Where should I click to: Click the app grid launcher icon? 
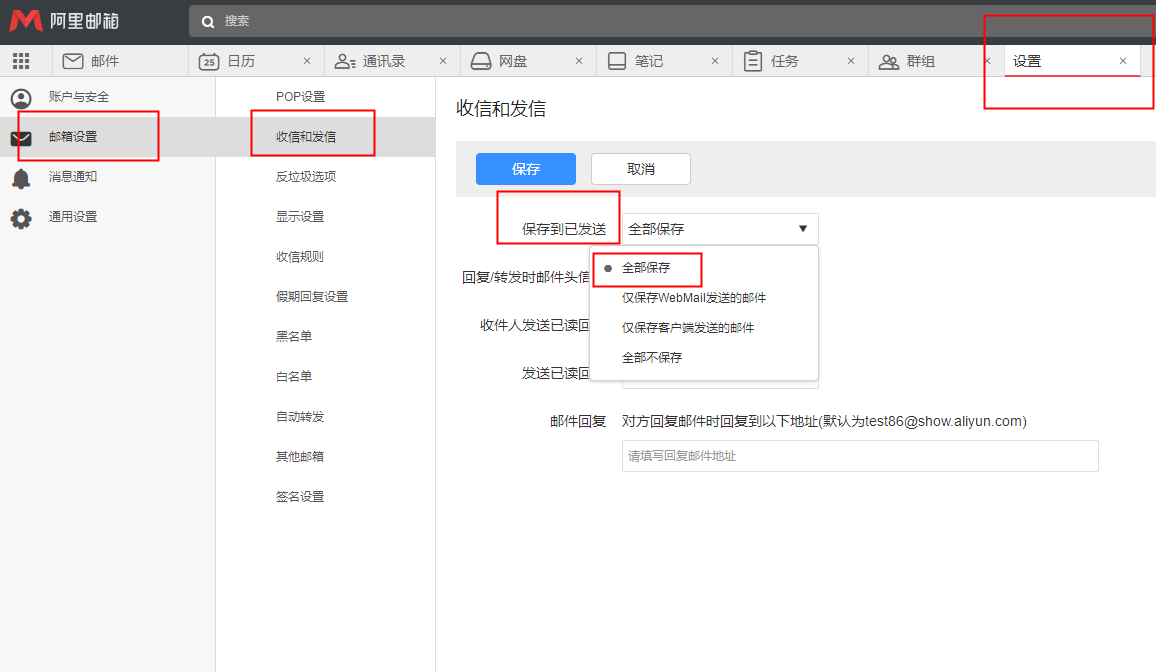point(21,61)
